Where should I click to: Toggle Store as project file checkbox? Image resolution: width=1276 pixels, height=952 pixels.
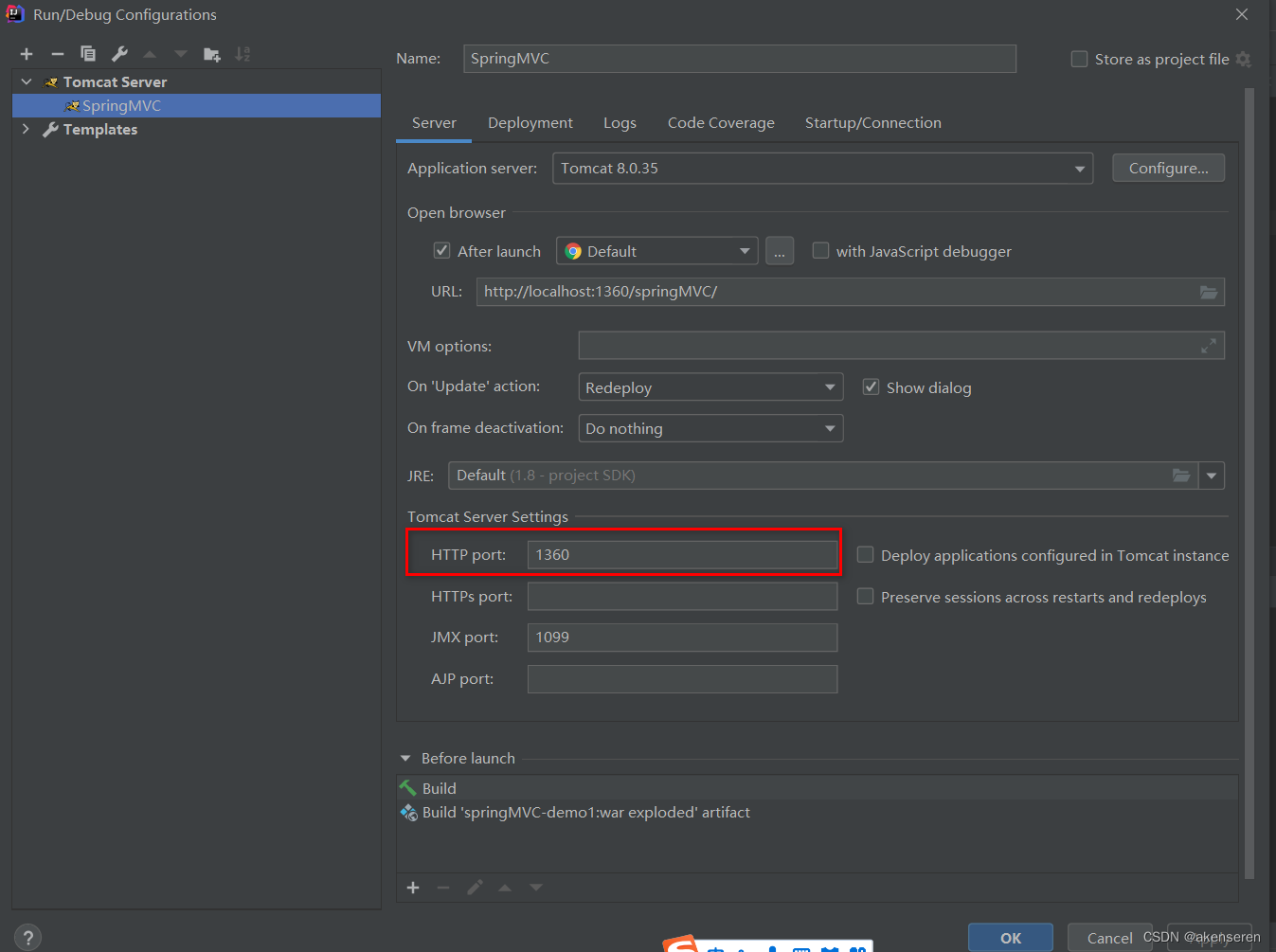click(1079, 59)
